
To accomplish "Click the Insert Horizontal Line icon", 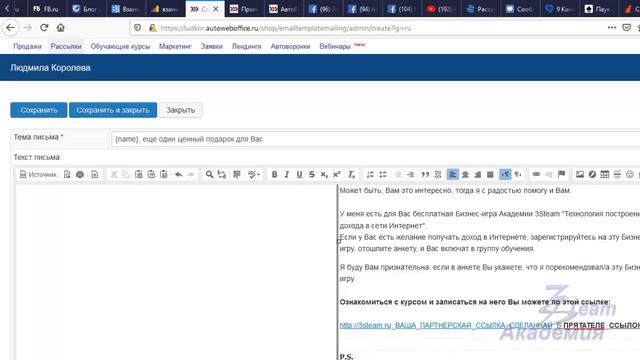I will (617, 175).
